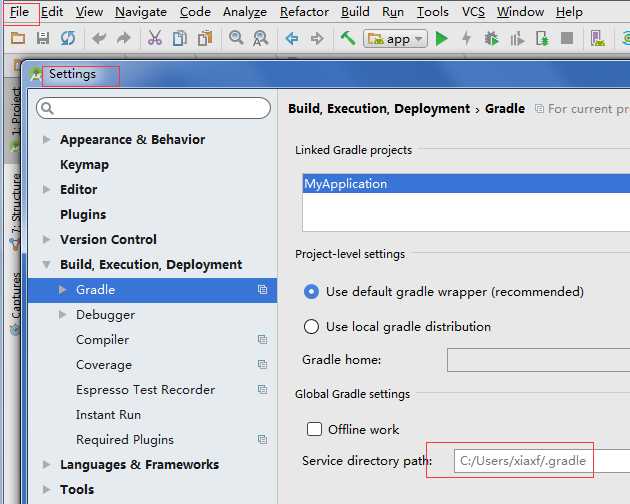Screen dimensions: 630x504
Task: Click the project-level icon beside Gradle item
Action: click(x=262, y=289)
